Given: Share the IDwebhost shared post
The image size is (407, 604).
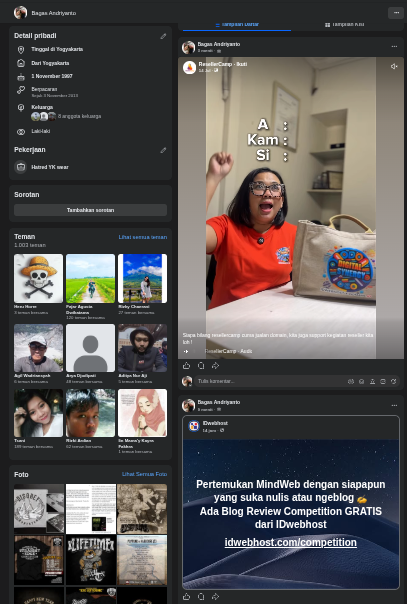Looking at the screenshot, I should point(215,596).
